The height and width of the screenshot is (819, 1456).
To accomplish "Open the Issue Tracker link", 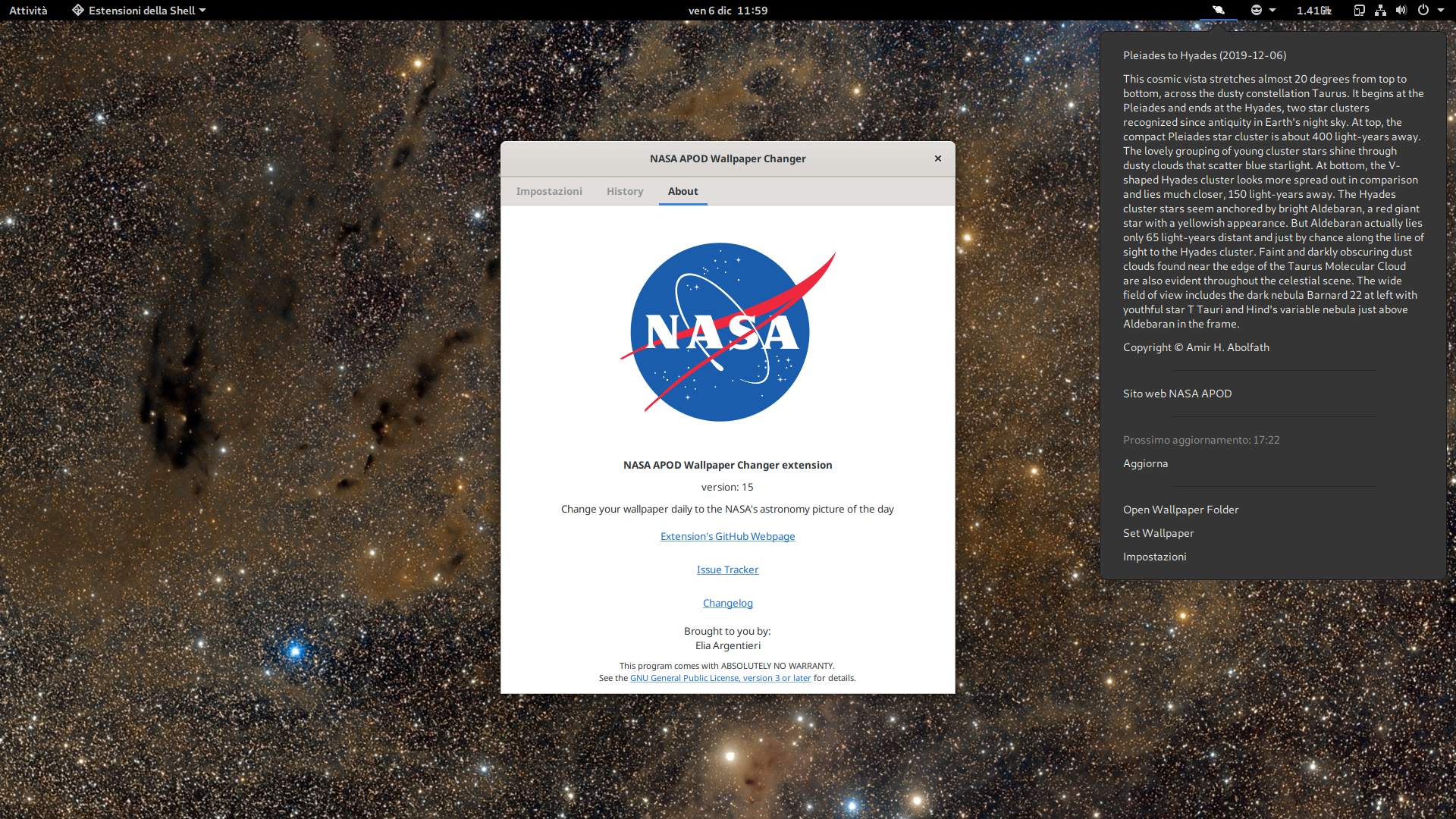I will pos(727,570).
